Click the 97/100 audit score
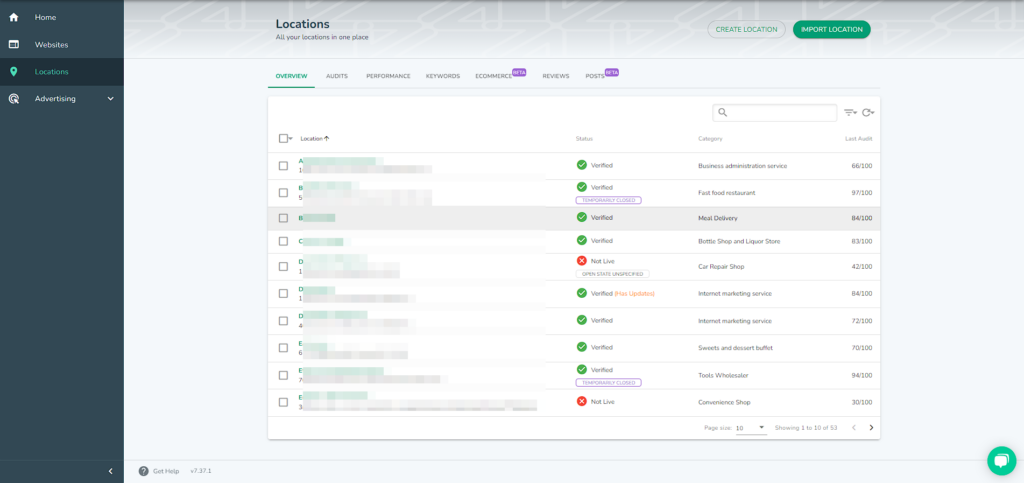Viewport: 1024px width, 483px height. click(861, 193)
